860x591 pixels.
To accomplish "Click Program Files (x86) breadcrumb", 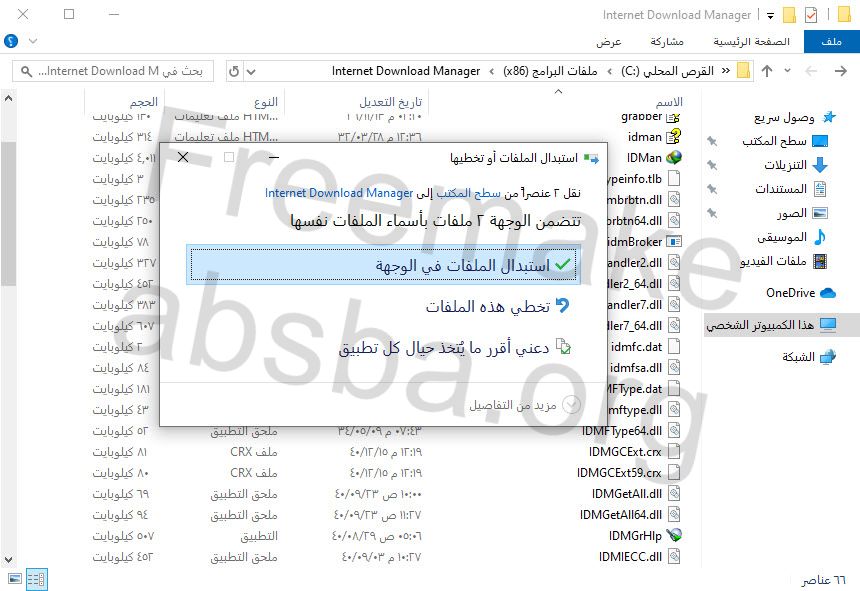I will coord(550,71).
